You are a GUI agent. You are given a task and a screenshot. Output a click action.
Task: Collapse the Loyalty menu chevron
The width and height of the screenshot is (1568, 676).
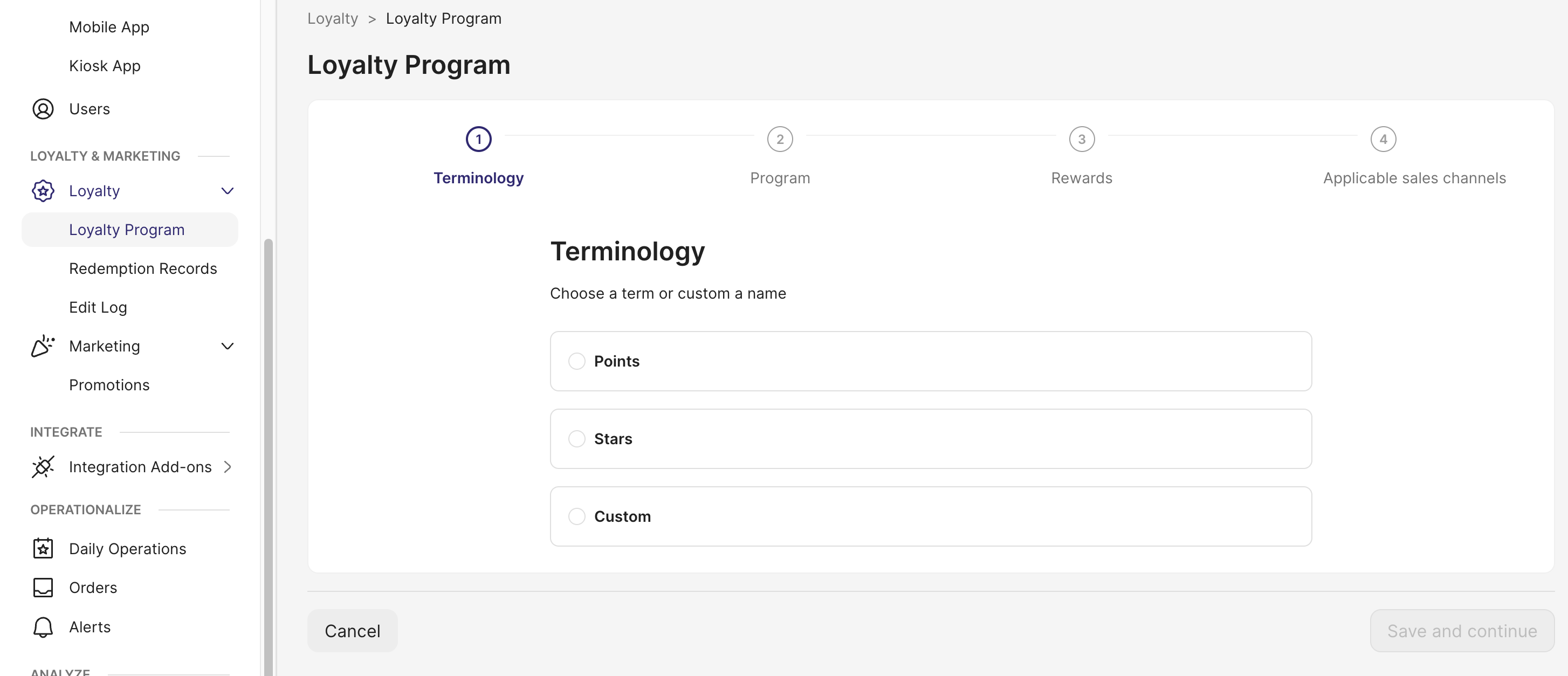pos(227,191)
